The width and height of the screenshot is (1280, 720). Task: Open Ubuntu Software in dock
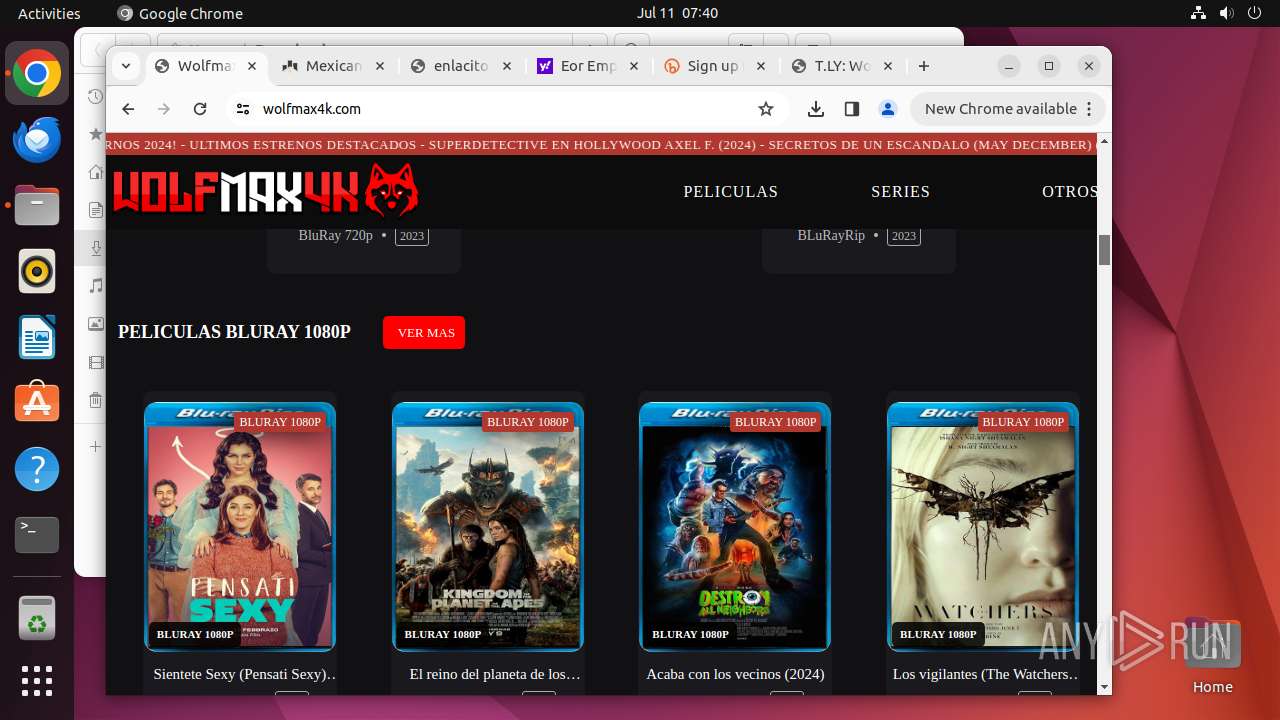coord(37,403)
